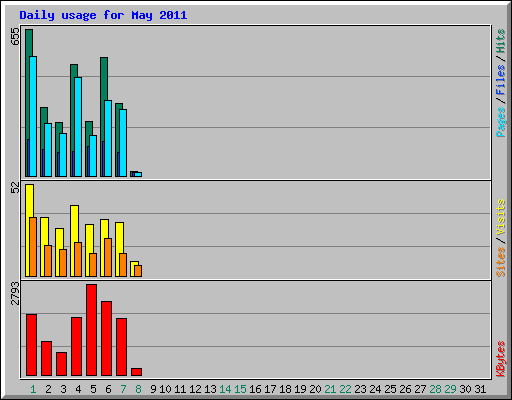Click day 4 on the x-axis
Viewport: 512px width, 400px height.
click(x=78, y=389)
